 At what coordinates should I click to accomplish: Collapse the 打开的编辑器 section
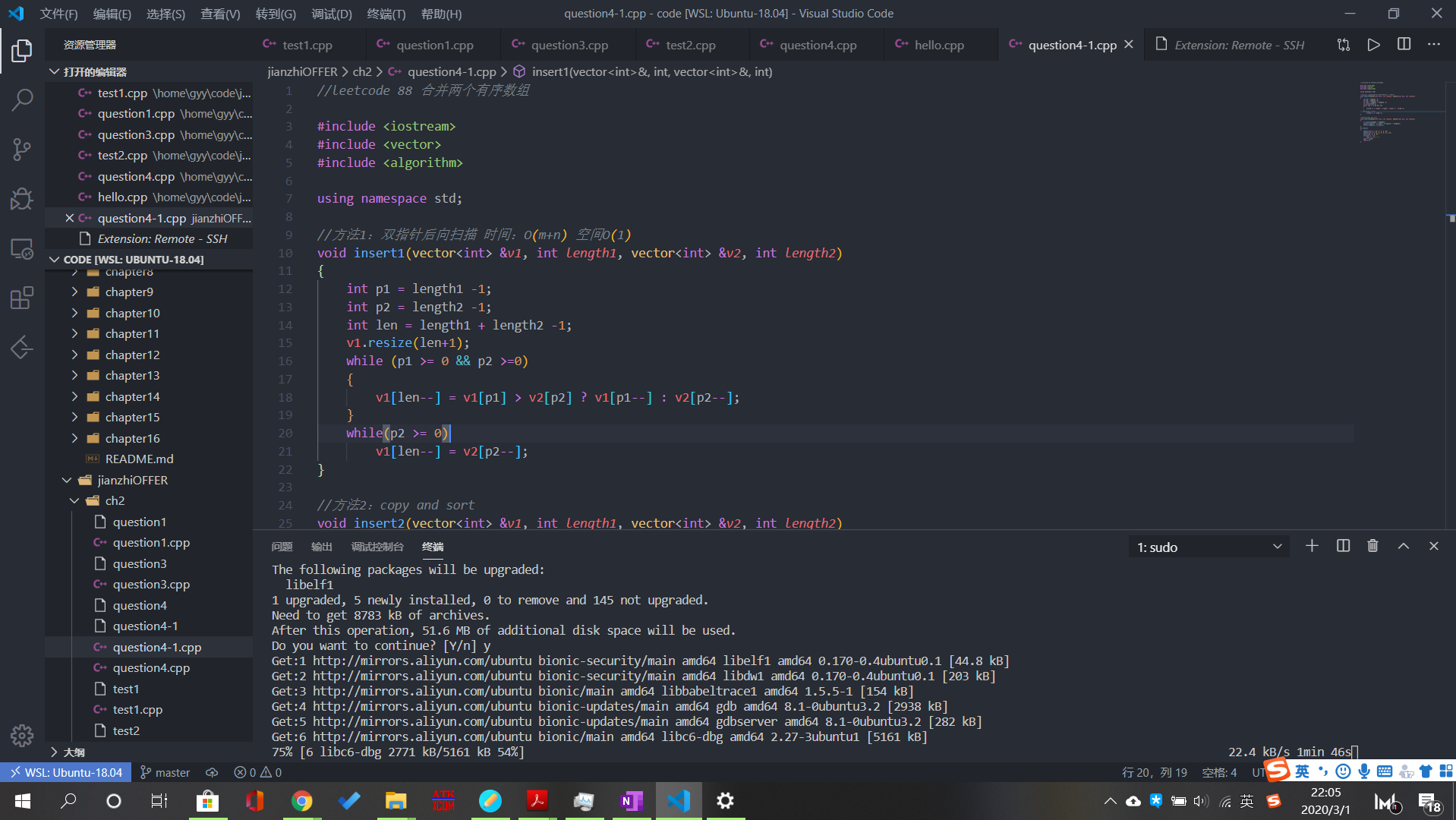click(x=54, y=71)
